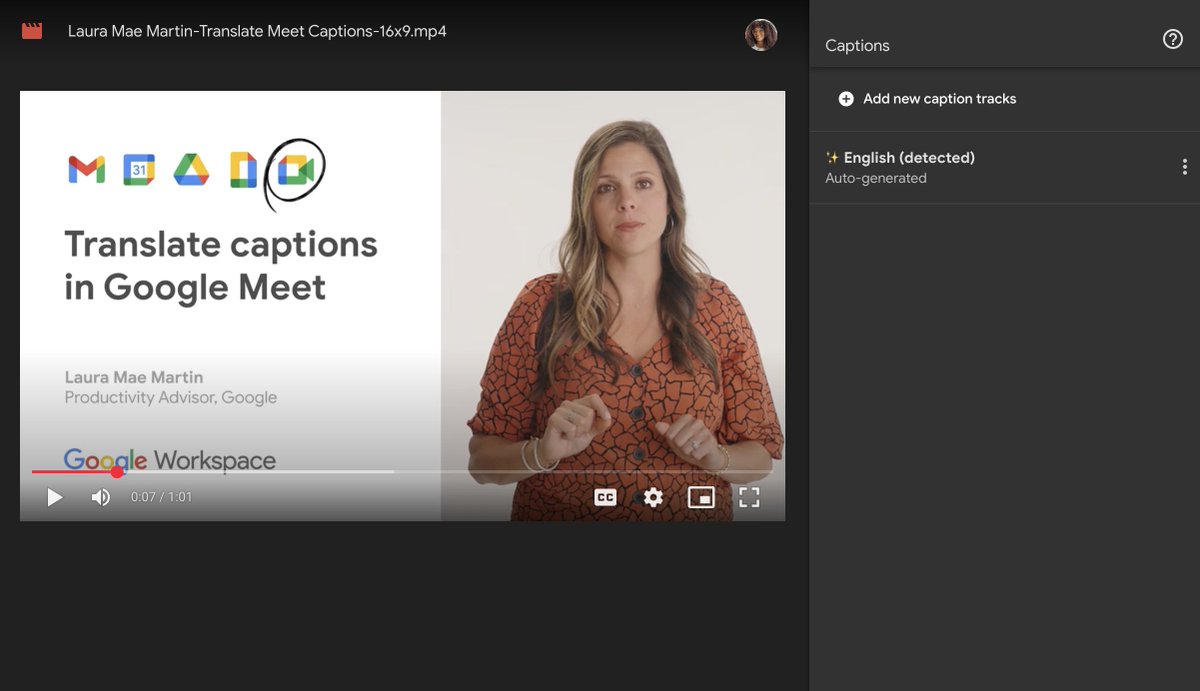The width and height of the screenshot is (1200, 691).
Task: Open user account avatar
Action: (761, 35)
